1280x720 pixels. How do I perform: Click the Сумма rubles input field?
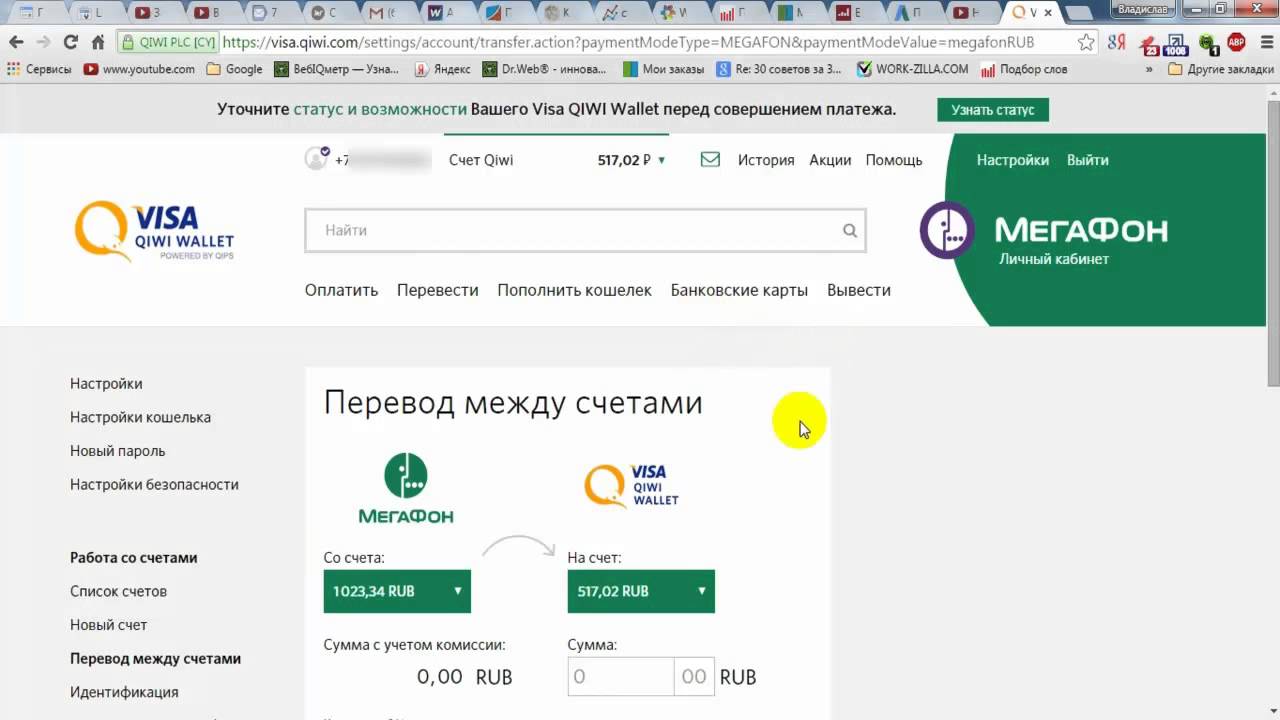(x=620, y=677)
